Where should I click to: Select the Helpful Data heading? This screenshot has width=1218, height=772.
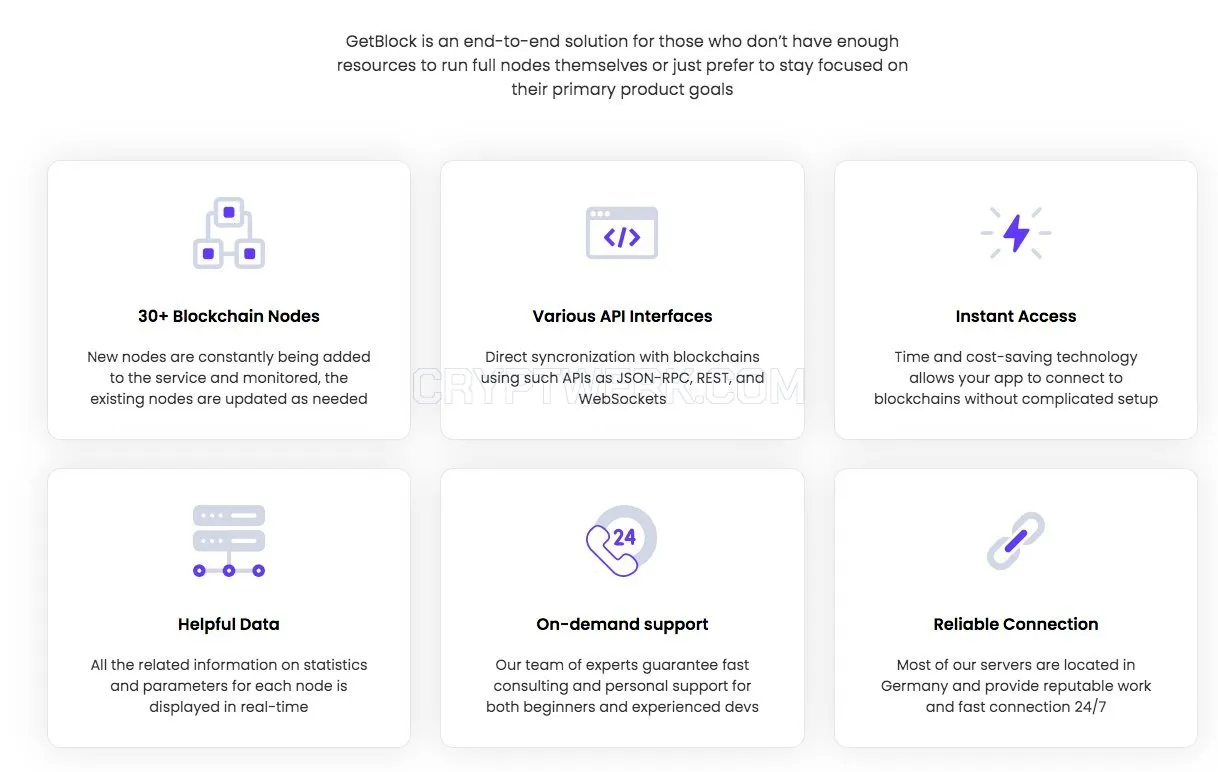tap(229, 624)
